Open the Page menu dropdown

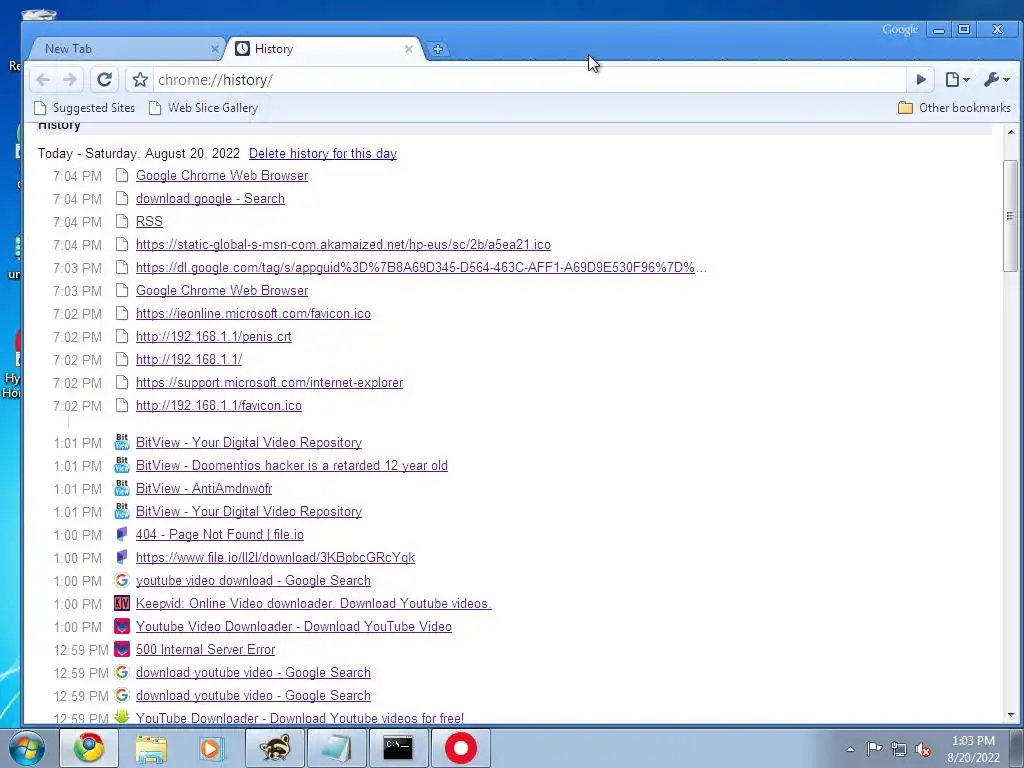click(x=957, y=80)
